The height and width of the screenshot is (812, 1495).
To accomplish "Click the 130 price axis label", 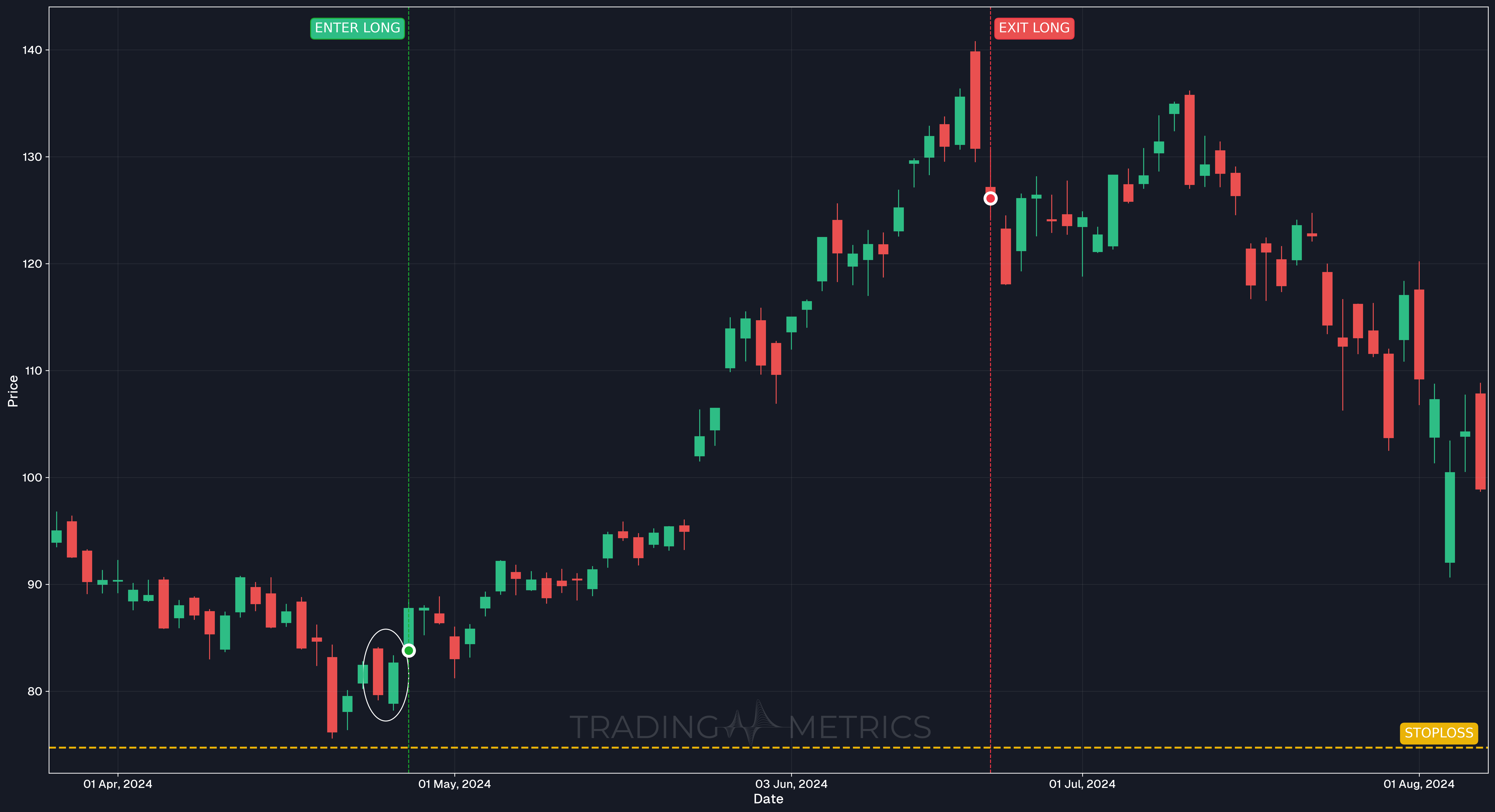I will 33,156.
